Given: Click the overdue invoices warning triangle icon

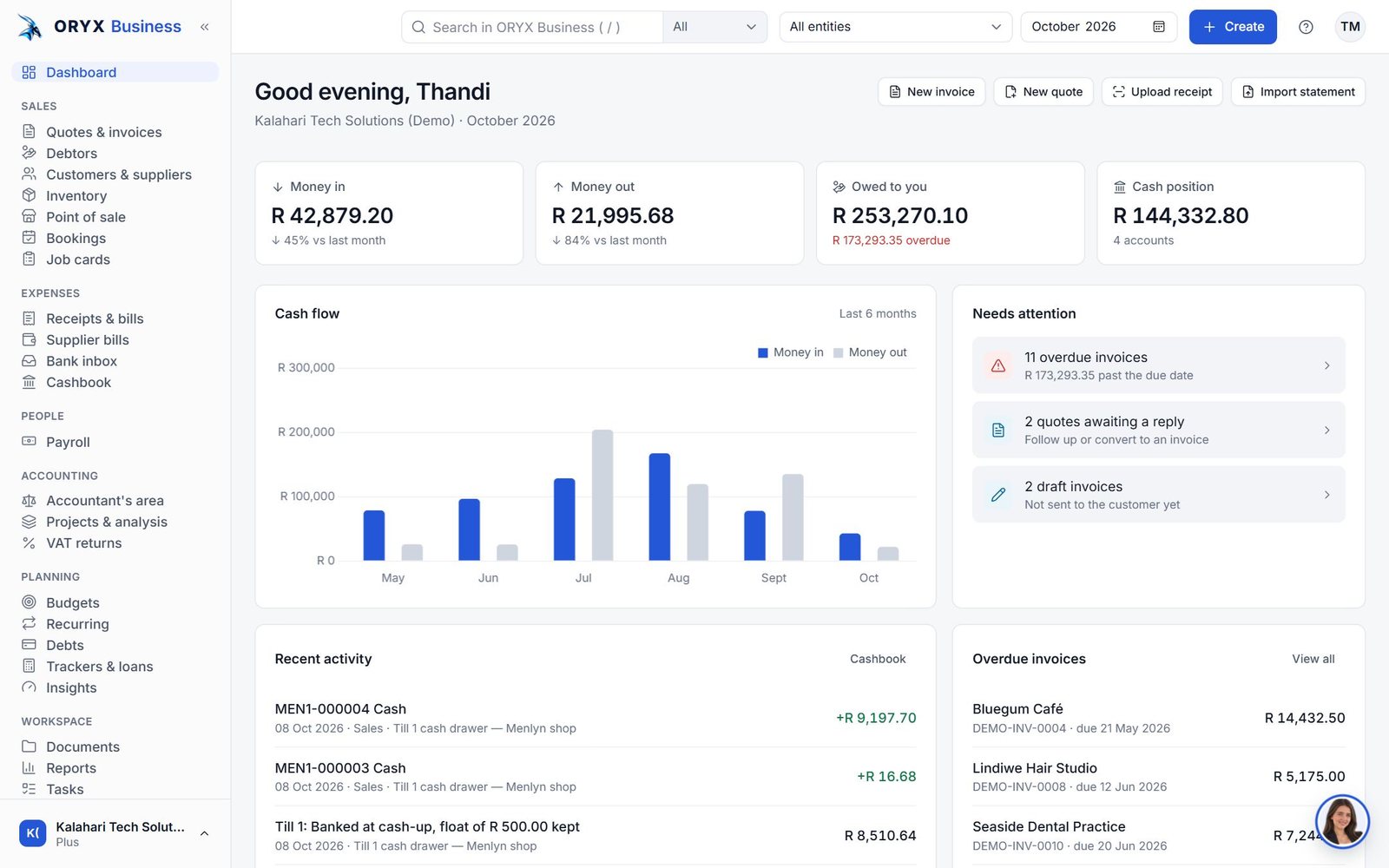Looking at the screenshot, I should [x=998, y=365].
